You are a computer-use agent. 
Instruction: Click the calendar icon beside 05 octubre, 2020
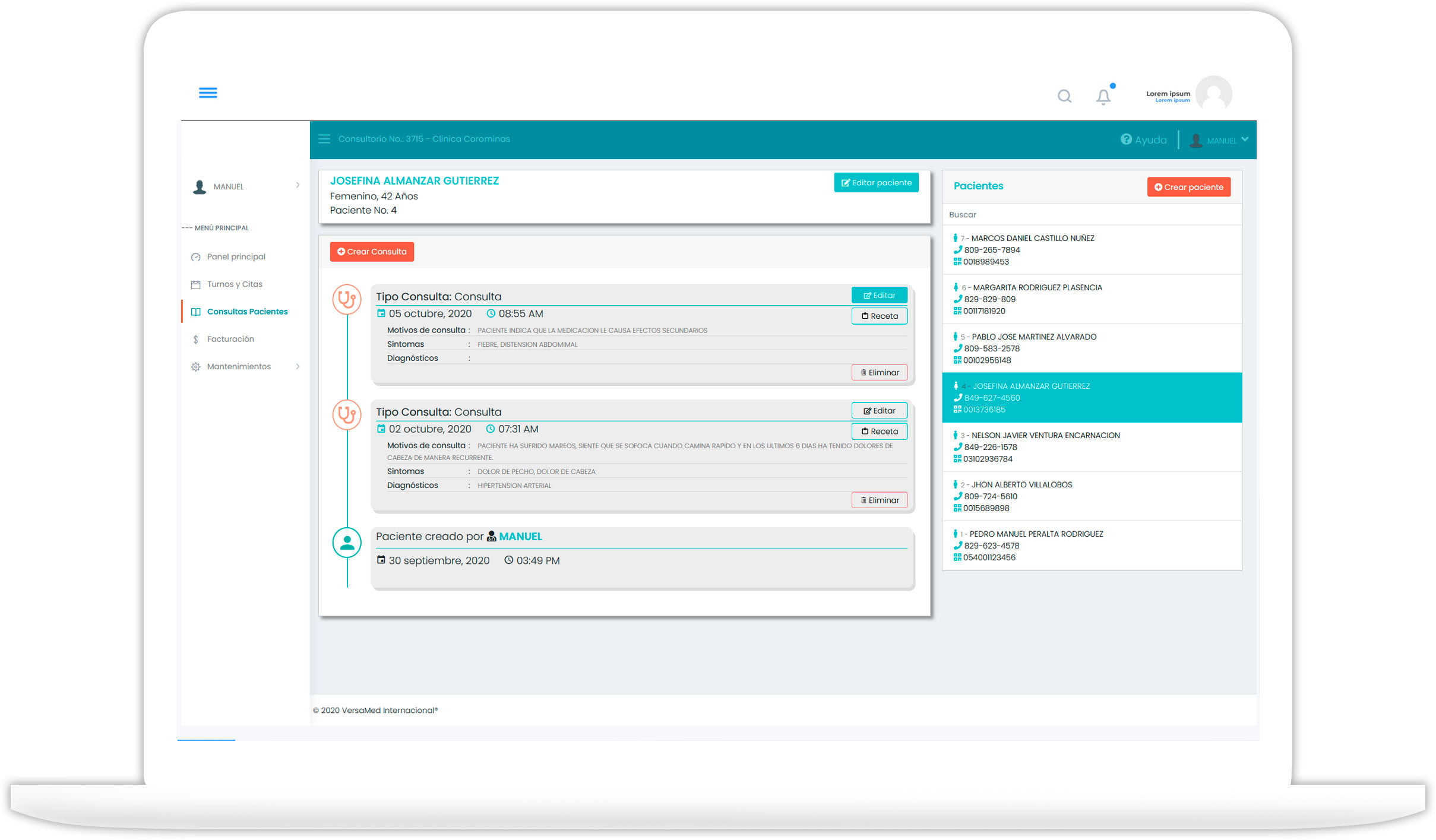[381, 313]
